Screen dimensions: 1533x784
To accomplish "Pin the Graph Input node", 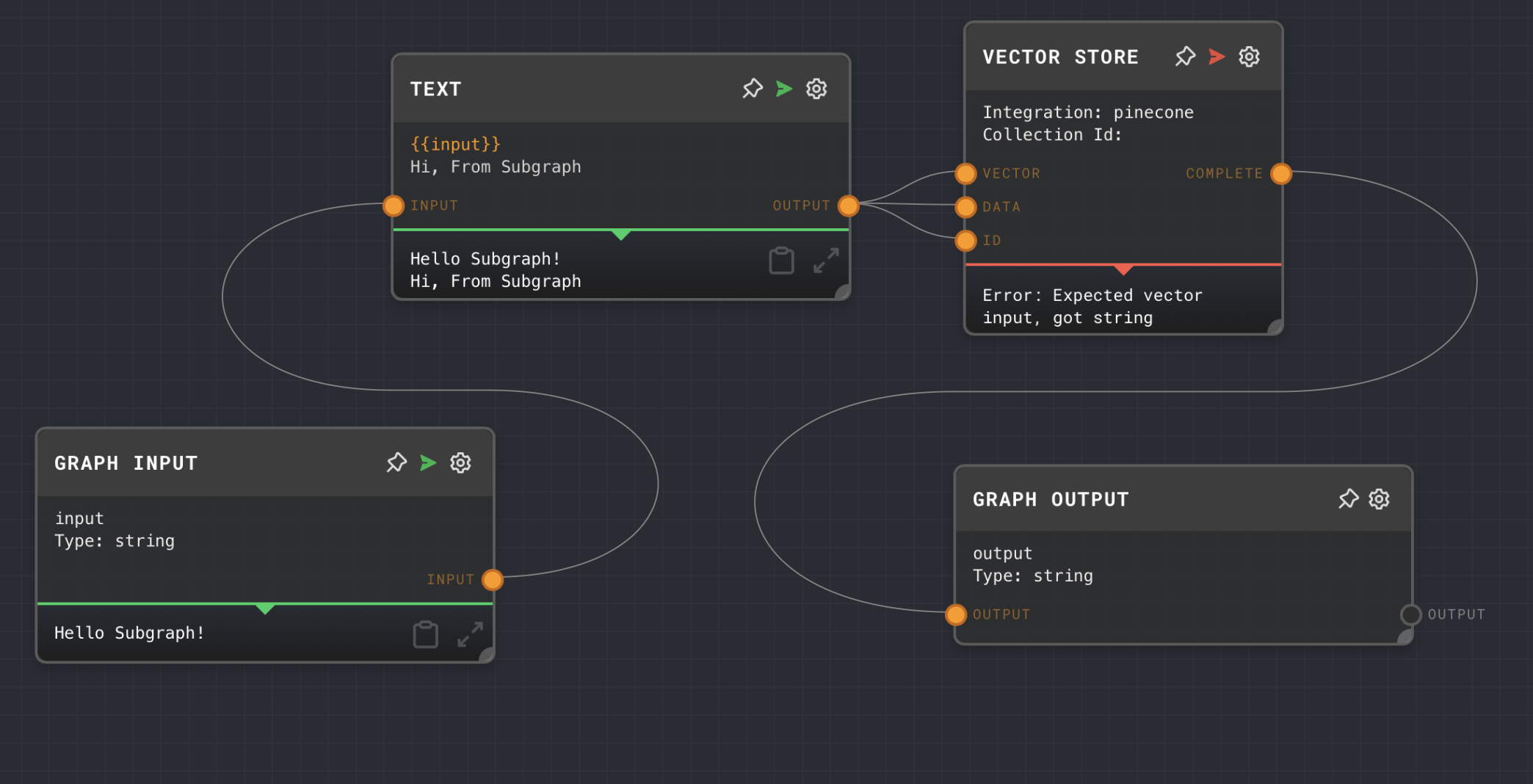I will pyautogui.click(x=396, y=462).
